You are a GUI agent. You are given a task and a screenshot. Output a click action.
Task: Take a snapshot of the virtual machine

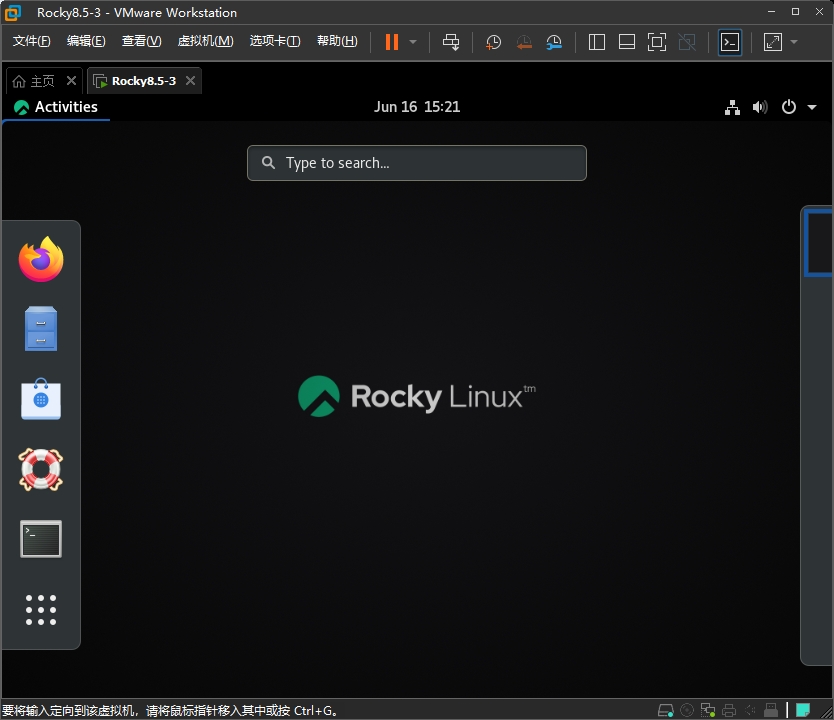point(494,42)
